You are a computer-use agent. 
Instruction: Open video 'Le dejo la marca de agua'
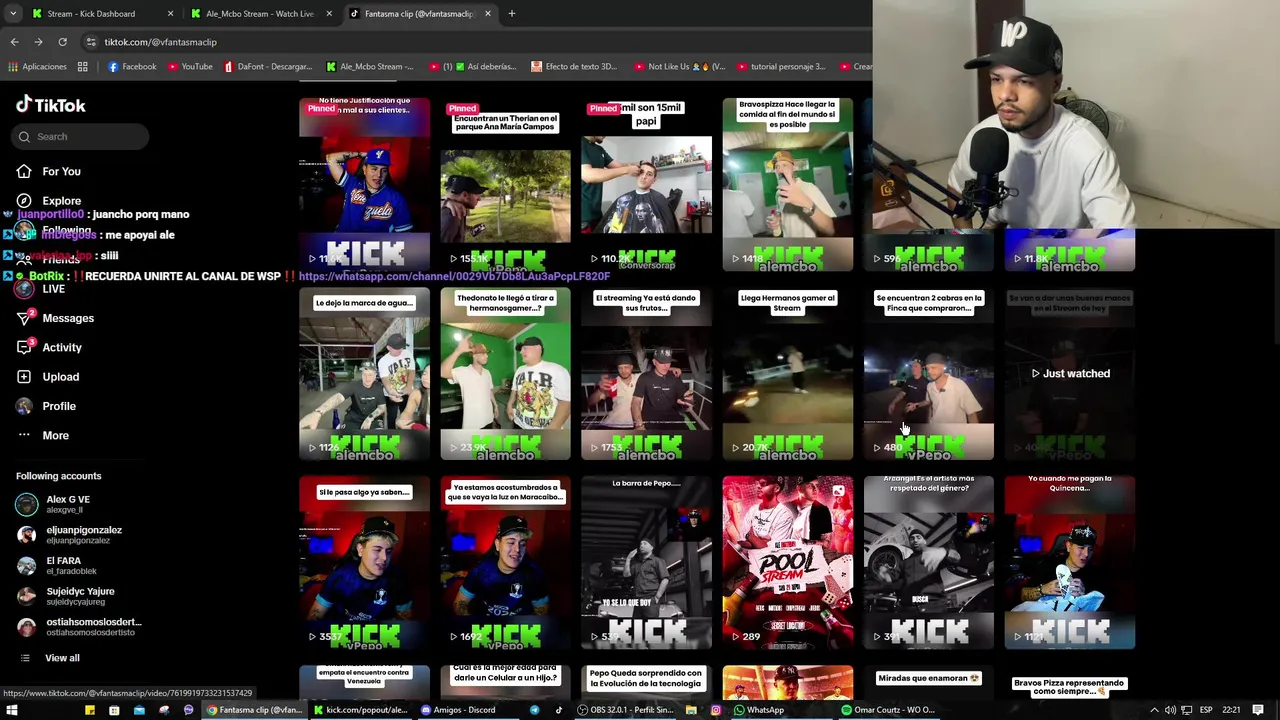364,374
